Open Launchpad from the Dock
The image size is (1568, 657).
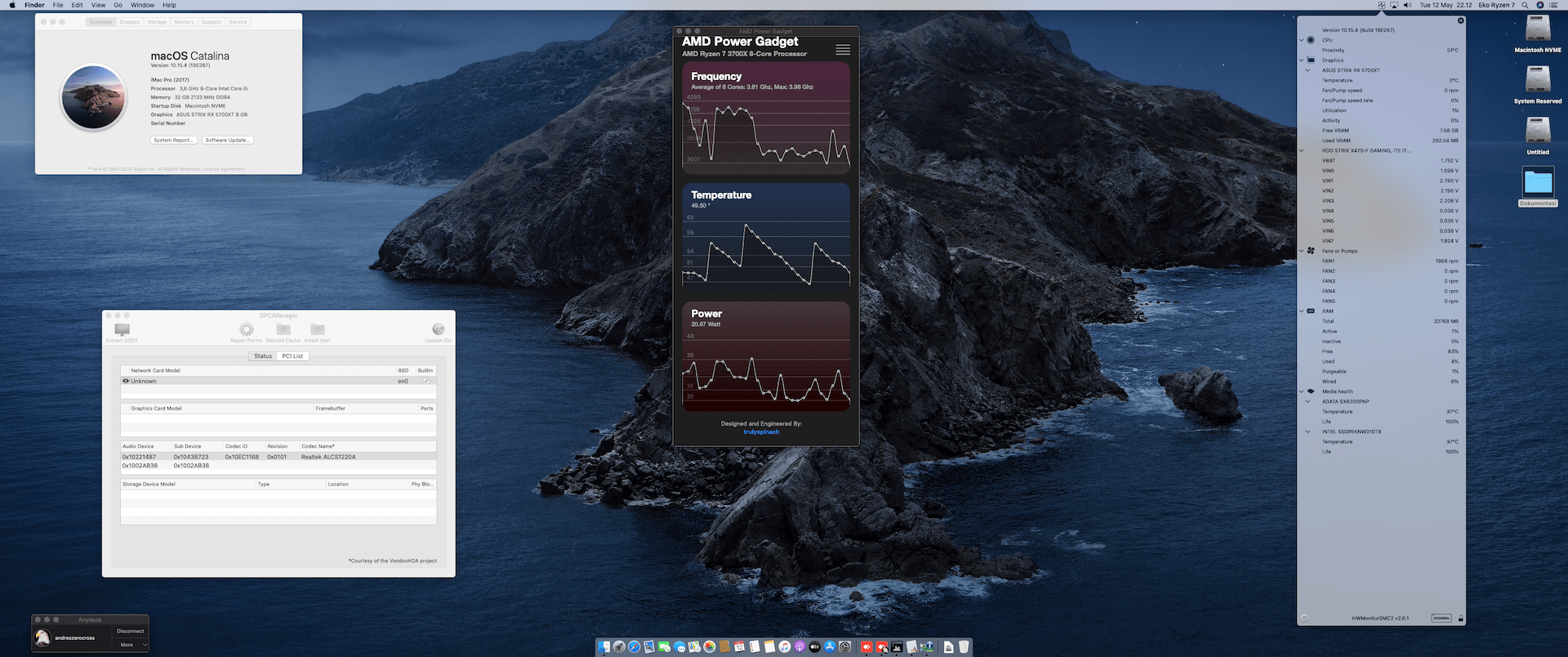click(x=619, y=646)
